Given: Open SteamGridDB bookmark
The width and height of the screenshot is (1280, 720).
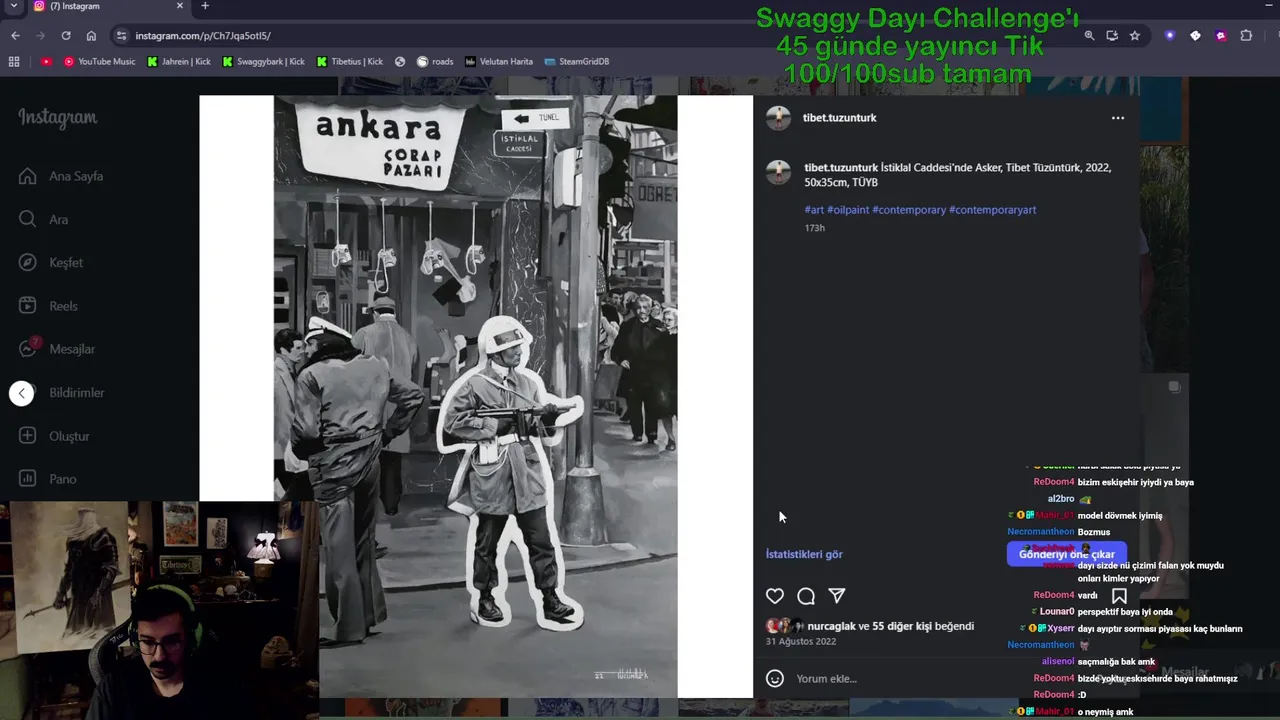Looking at the screenshot, I should [x=577, y=61].
